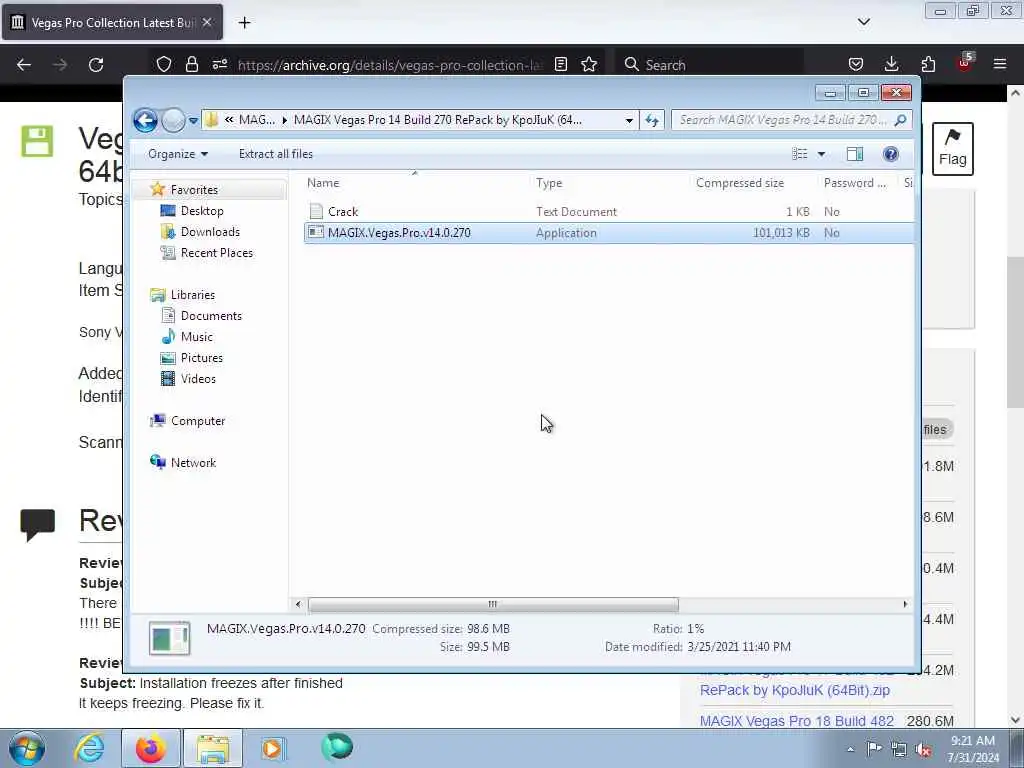
Task: Open the view options dropdown arrow
Action: [822, 154]
